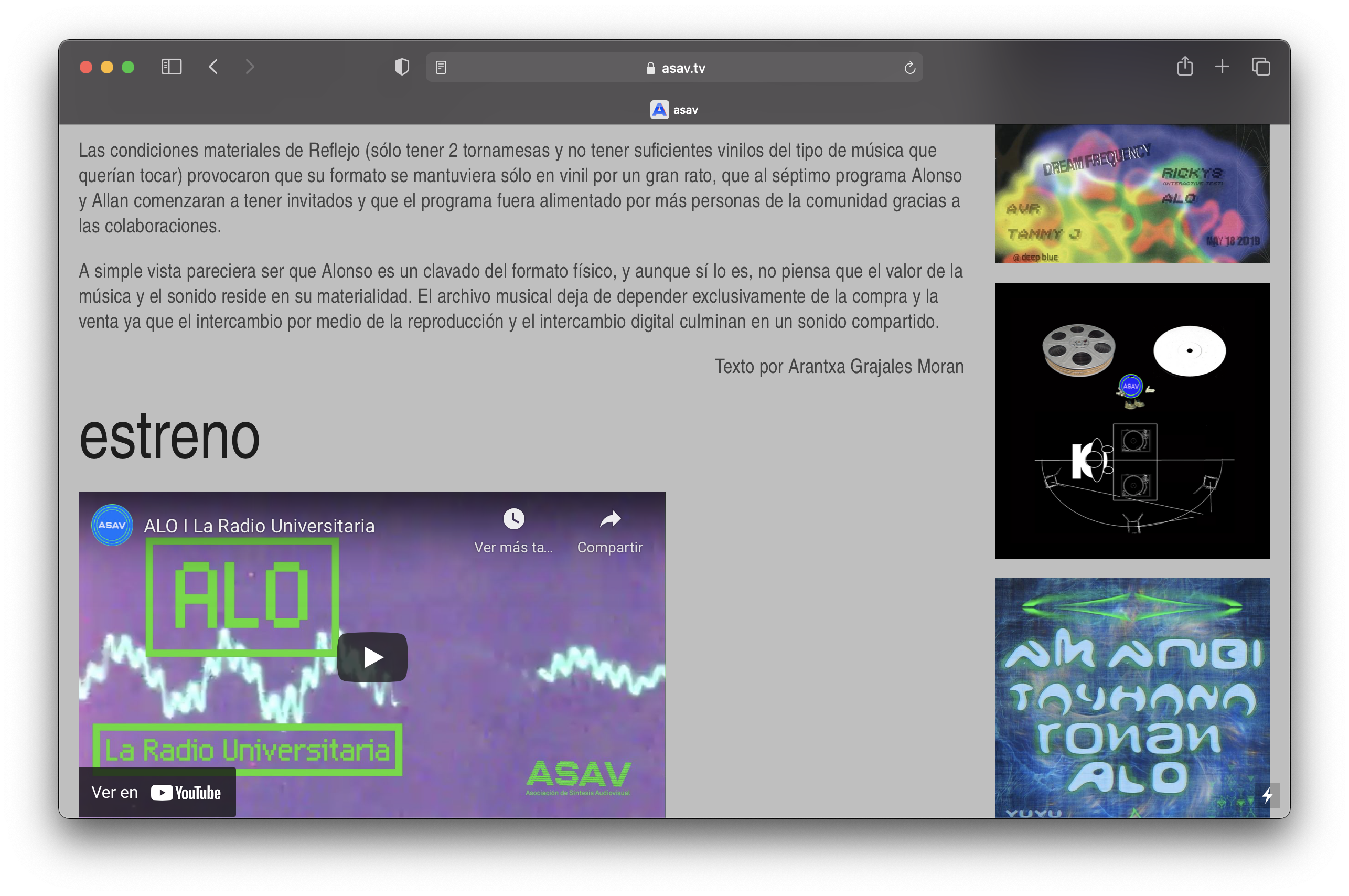Click Compartir on the video

609,519
